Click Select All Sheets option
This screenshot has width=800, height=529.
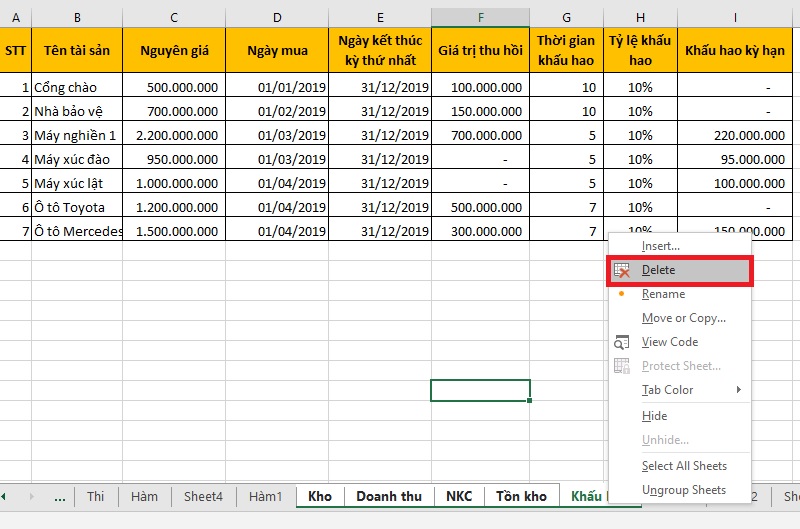coord(684,466)
